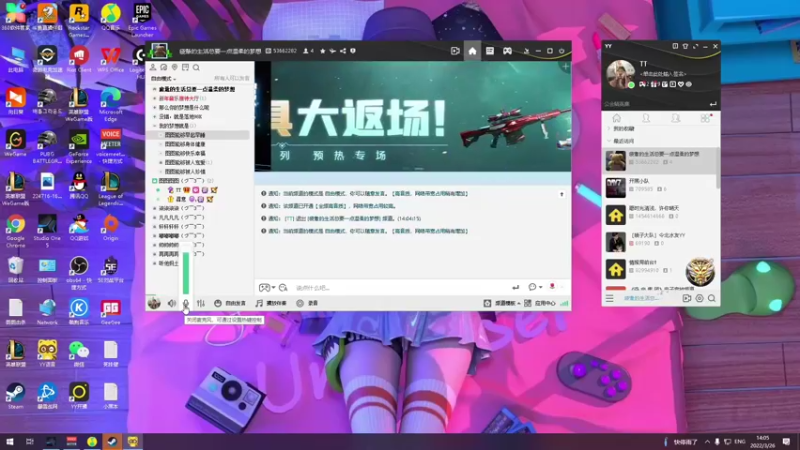The height and width of the screenshot is (450, 800).
Task: Click the network signal strength indicator
Action: (x=564, y=303)
